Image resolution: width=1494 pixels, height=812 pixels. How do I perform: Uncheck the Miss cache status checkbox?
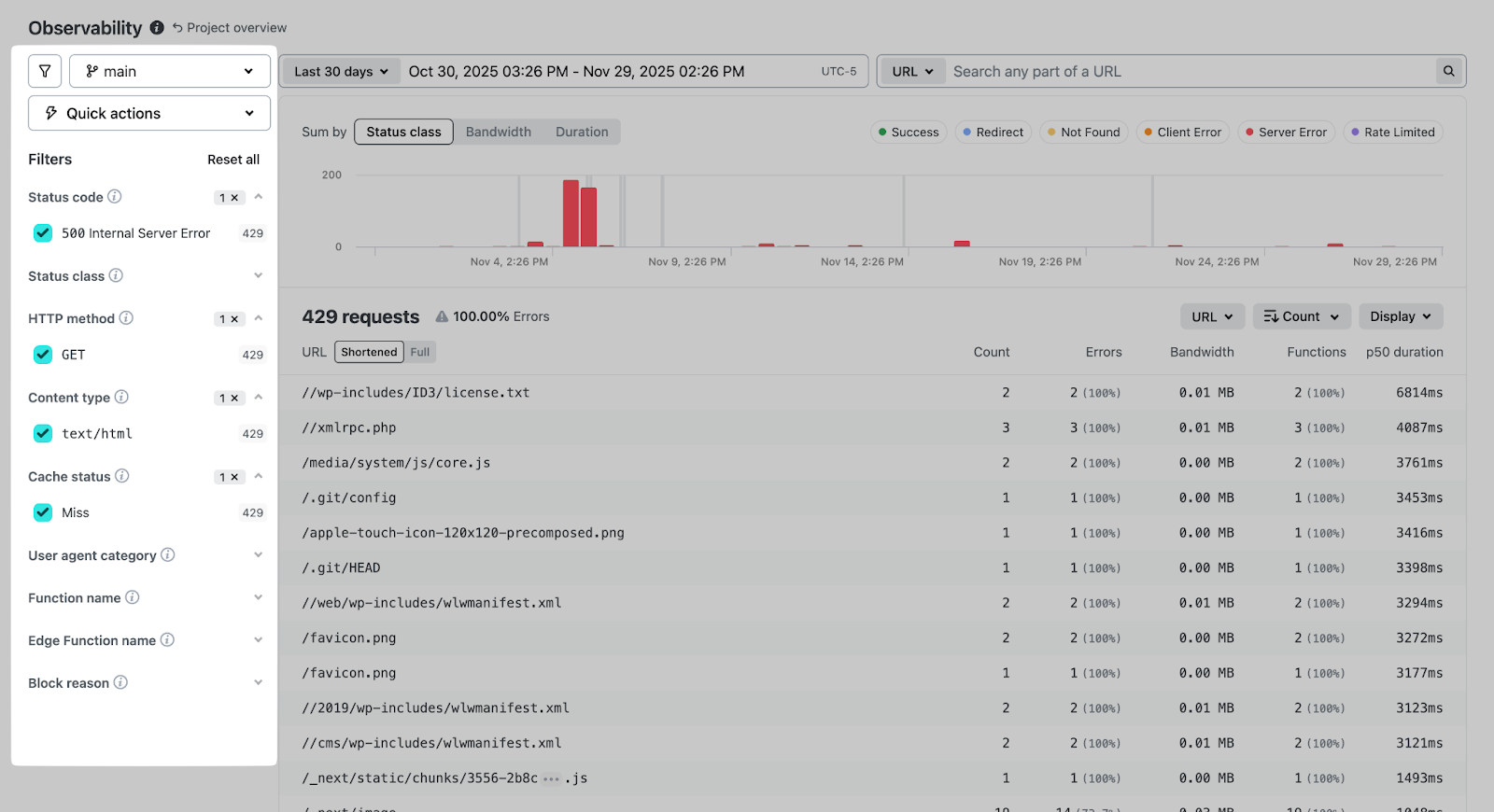pyautogui.click(x=43, y=512)
